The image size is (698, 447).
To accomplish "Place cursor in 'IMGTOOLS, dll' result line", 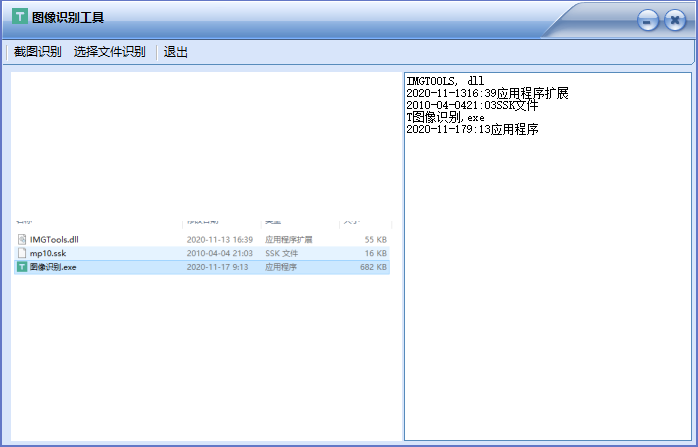I will (446, 81).
